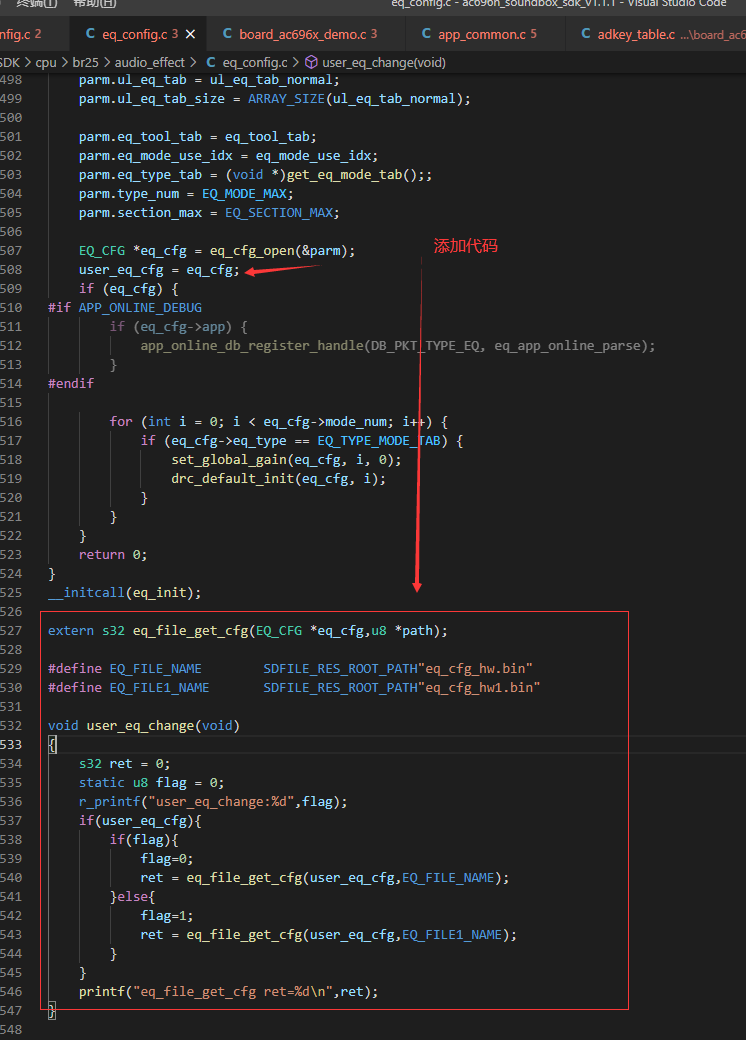Click 'user_eq_cfg = eq_cfg;' on line 508
Screen dimensions: 746x1040
coord(159,270)
